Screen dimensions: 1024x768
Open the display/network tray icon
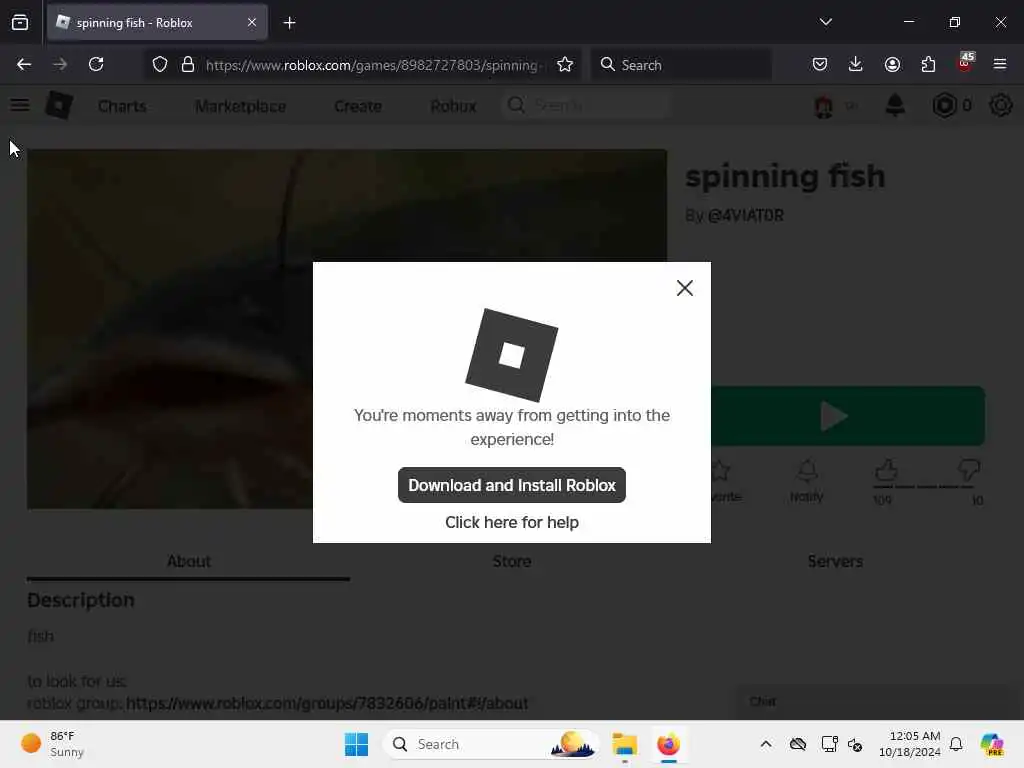pos(829,744)
